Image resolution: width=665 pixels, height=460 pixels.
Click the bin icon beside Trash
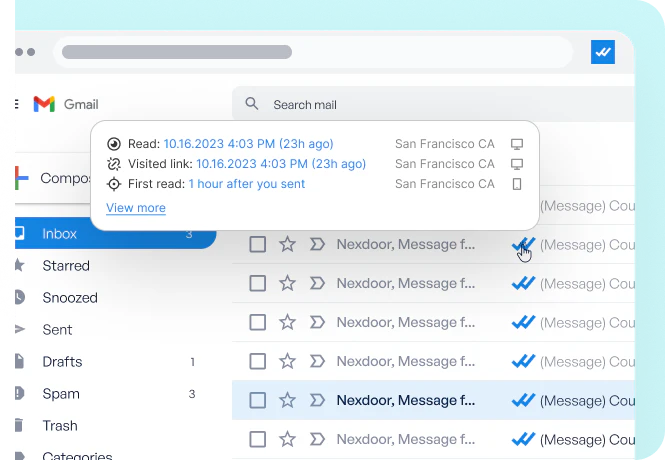pos(19,425)
